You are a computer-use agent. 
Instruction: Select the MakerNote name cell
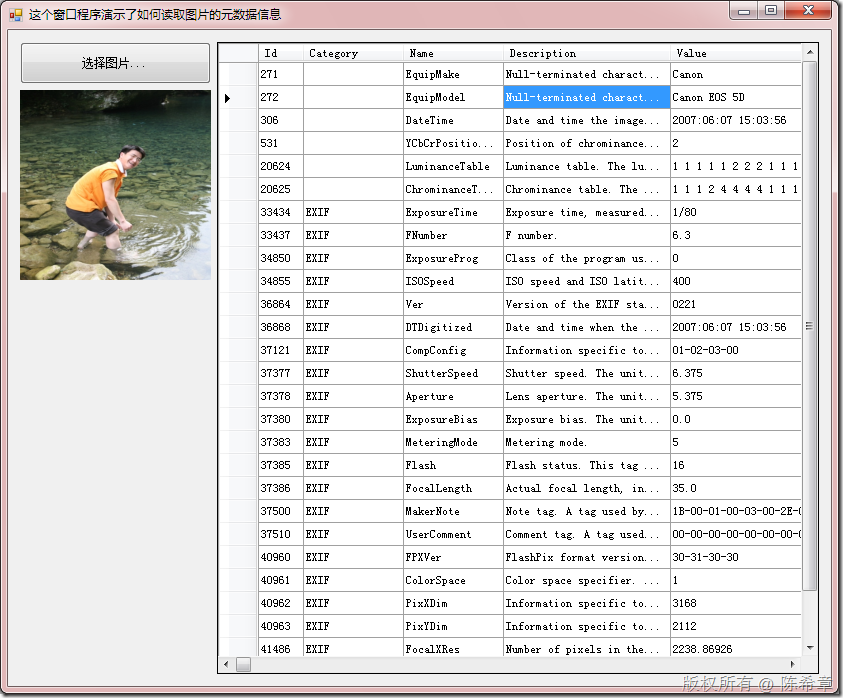click(453, 511)
